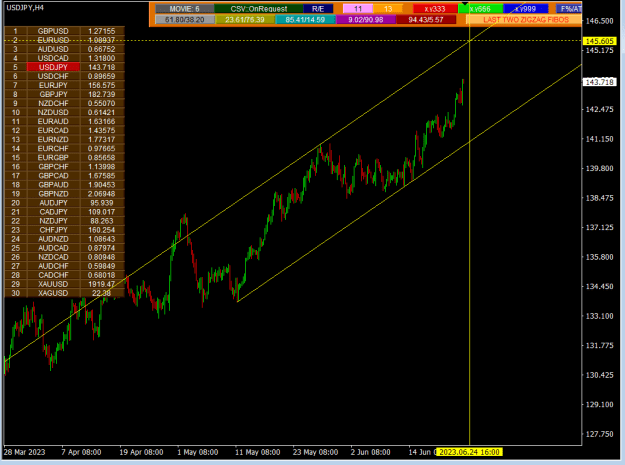This screenshot has height=465, width=625.
Task: Click the 11 May 08:00 time axis label
Action: 257,452
